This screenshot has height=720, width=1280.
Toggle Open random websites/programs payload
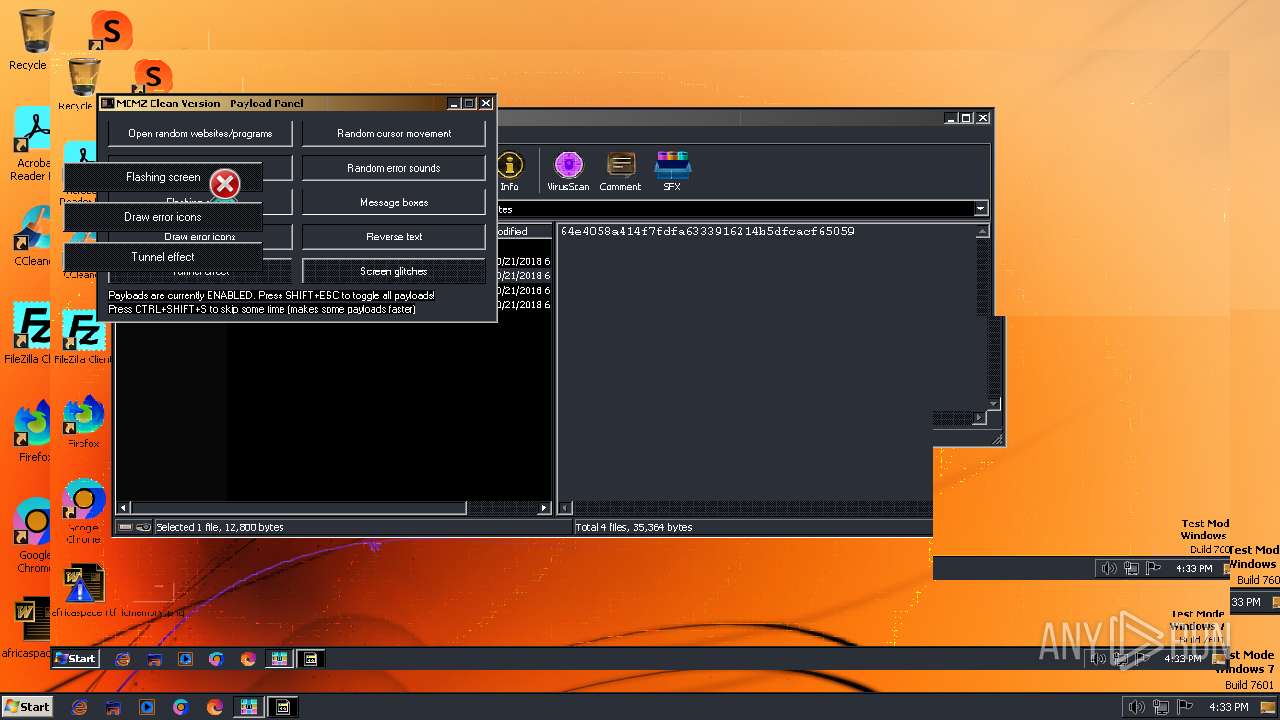200,133
